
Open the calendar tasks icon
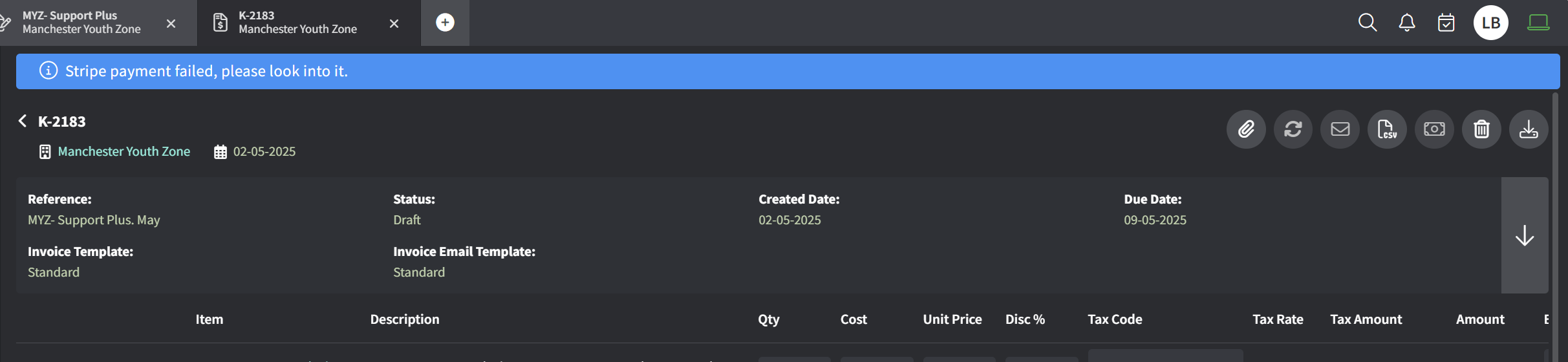1446,23
